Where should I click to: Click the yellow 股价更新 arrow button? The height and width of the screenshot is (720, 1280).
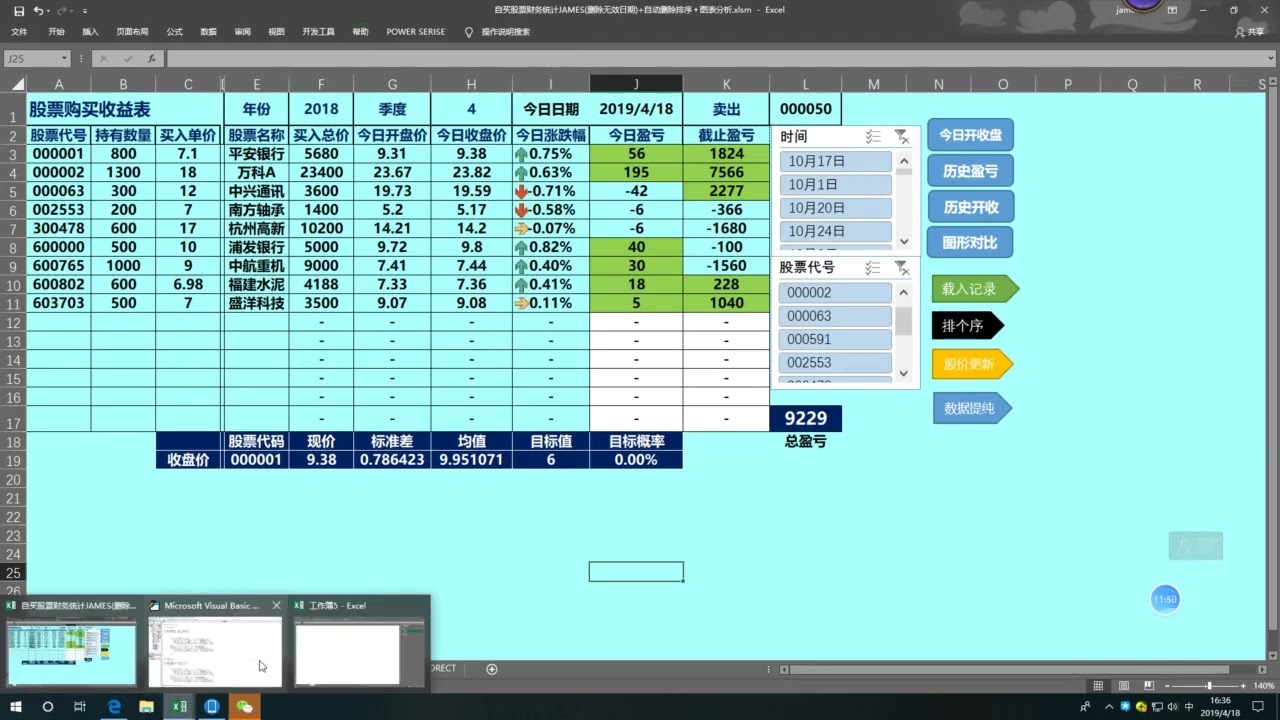972,364
